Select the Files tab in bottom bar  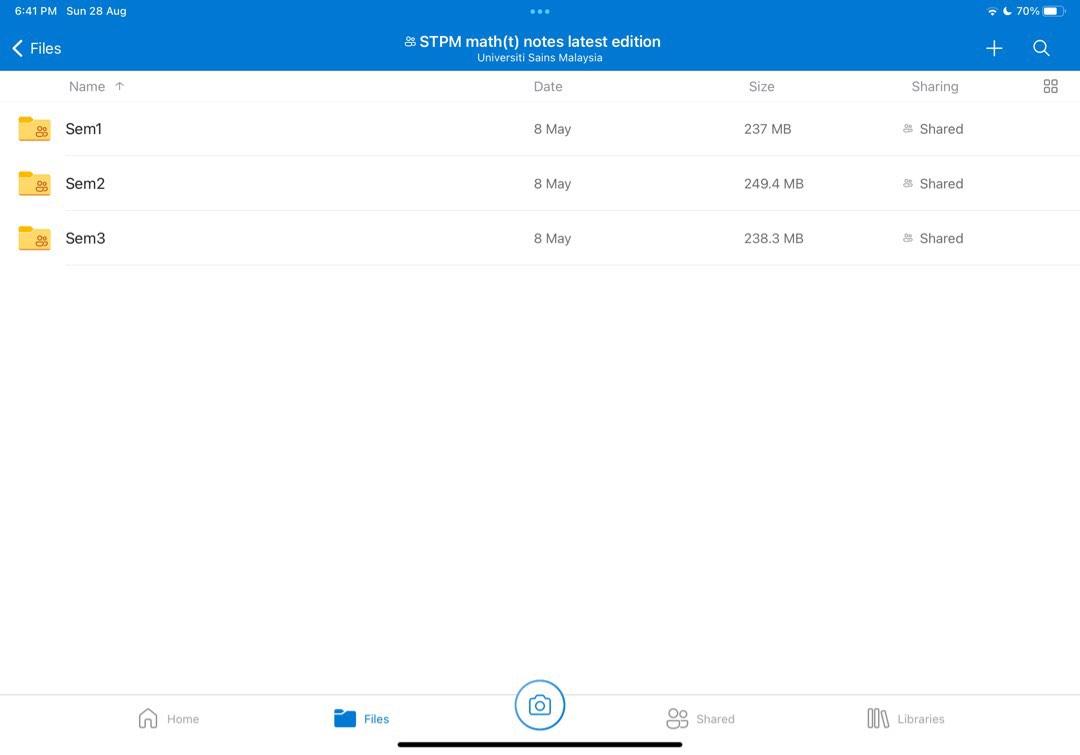(x=362, y=718)
